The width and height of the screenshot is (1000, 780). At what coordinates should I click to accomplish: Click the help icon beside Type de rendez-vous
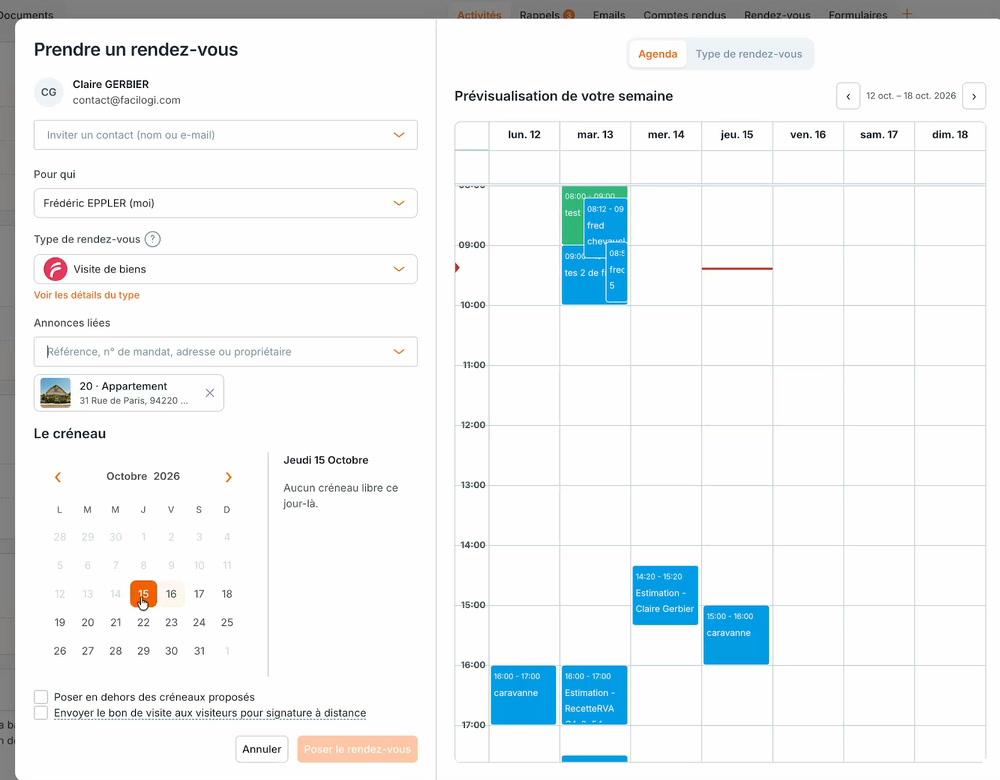[x=152, y=239]
